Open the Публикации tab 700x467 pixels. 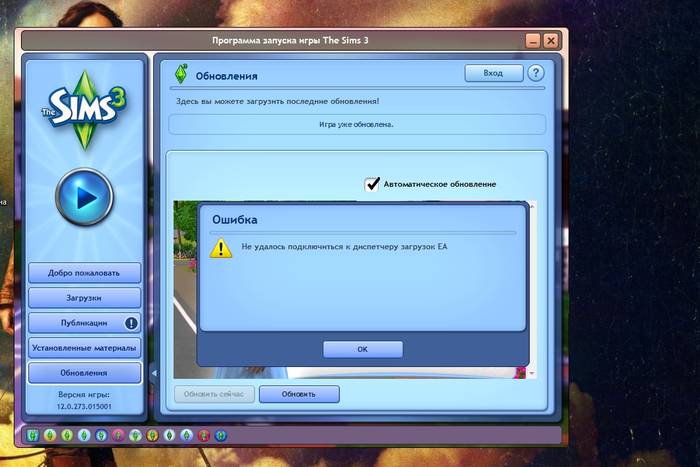(84, 323)
